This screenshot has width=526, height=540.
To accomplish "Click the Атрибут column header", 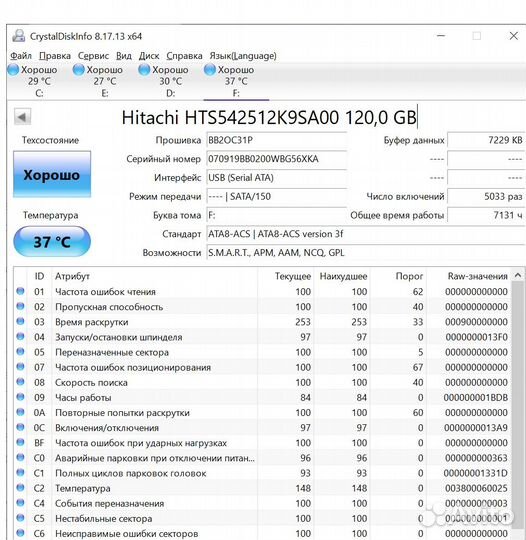I will coord(155,276).
